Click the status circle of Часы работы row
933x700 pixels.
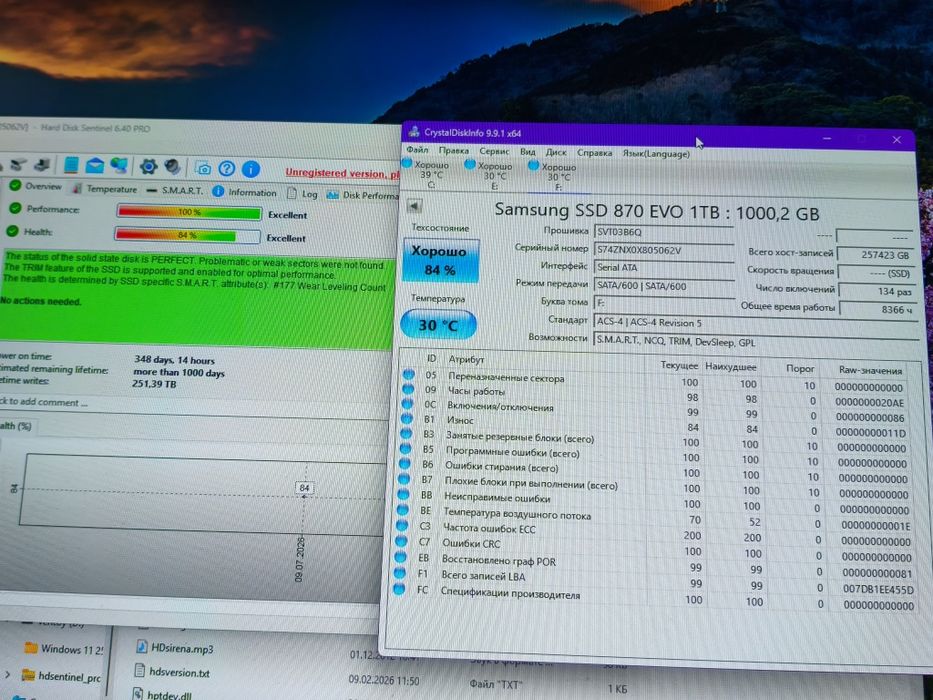pyautogui.click(x=408, y=389)
